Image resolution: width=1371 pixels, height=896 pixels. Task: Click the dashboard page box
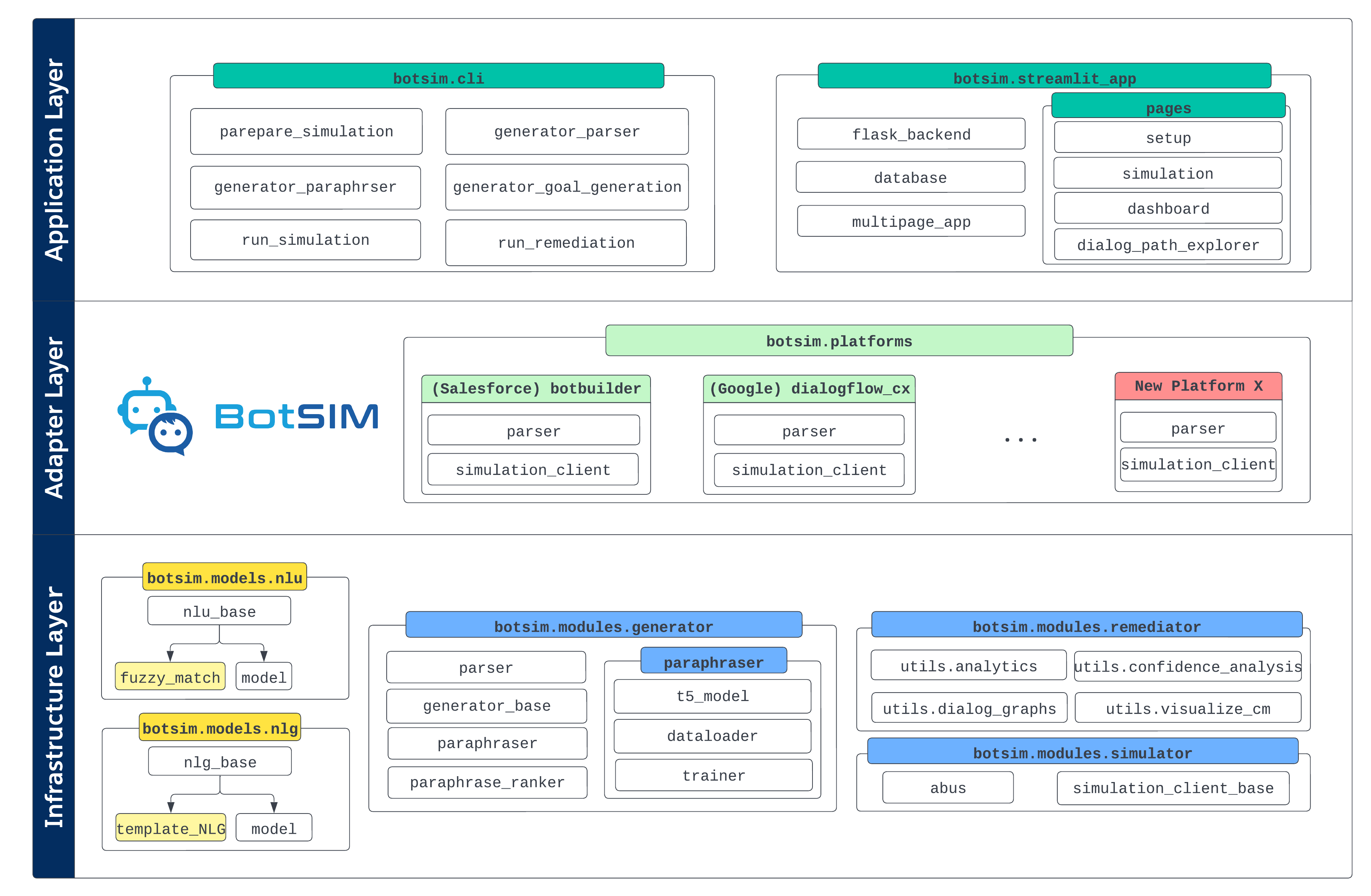click(x=1168, y=208)
